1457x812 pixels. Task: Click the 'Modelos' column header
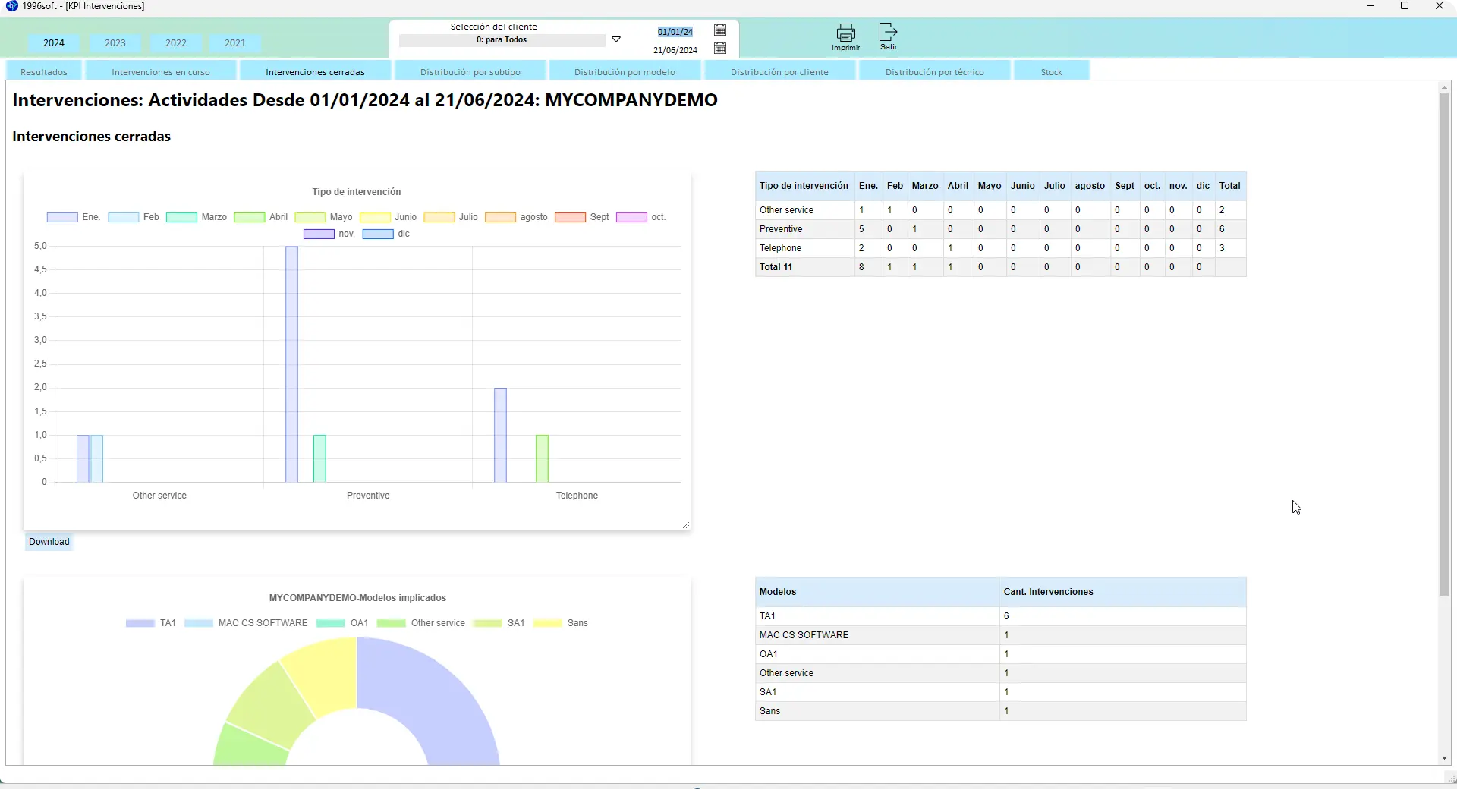coord(877,592)
